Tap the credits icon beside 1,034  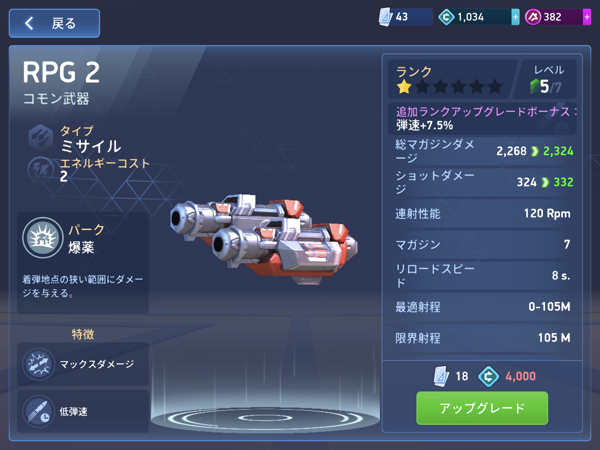446,17
